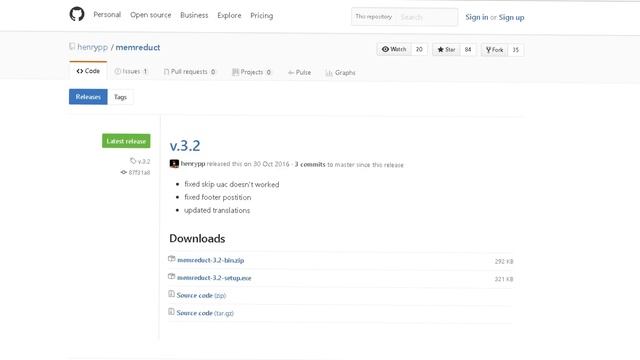Click the henrypp avatar thumbnail
The height and width of the screenshot is (360, 640).
coord(174,164)
